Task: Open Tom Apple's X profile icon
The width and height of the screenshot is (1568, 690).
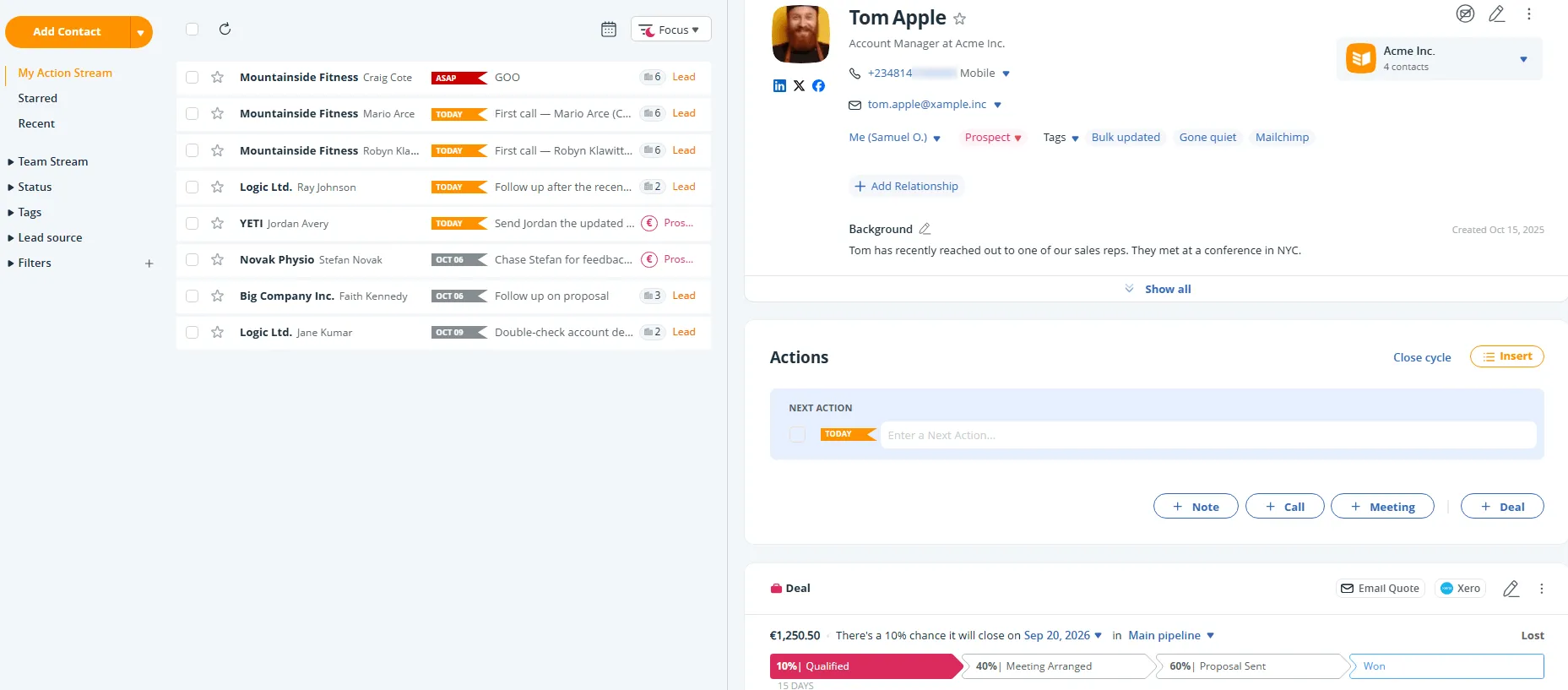Action: [x=799, y=85]
